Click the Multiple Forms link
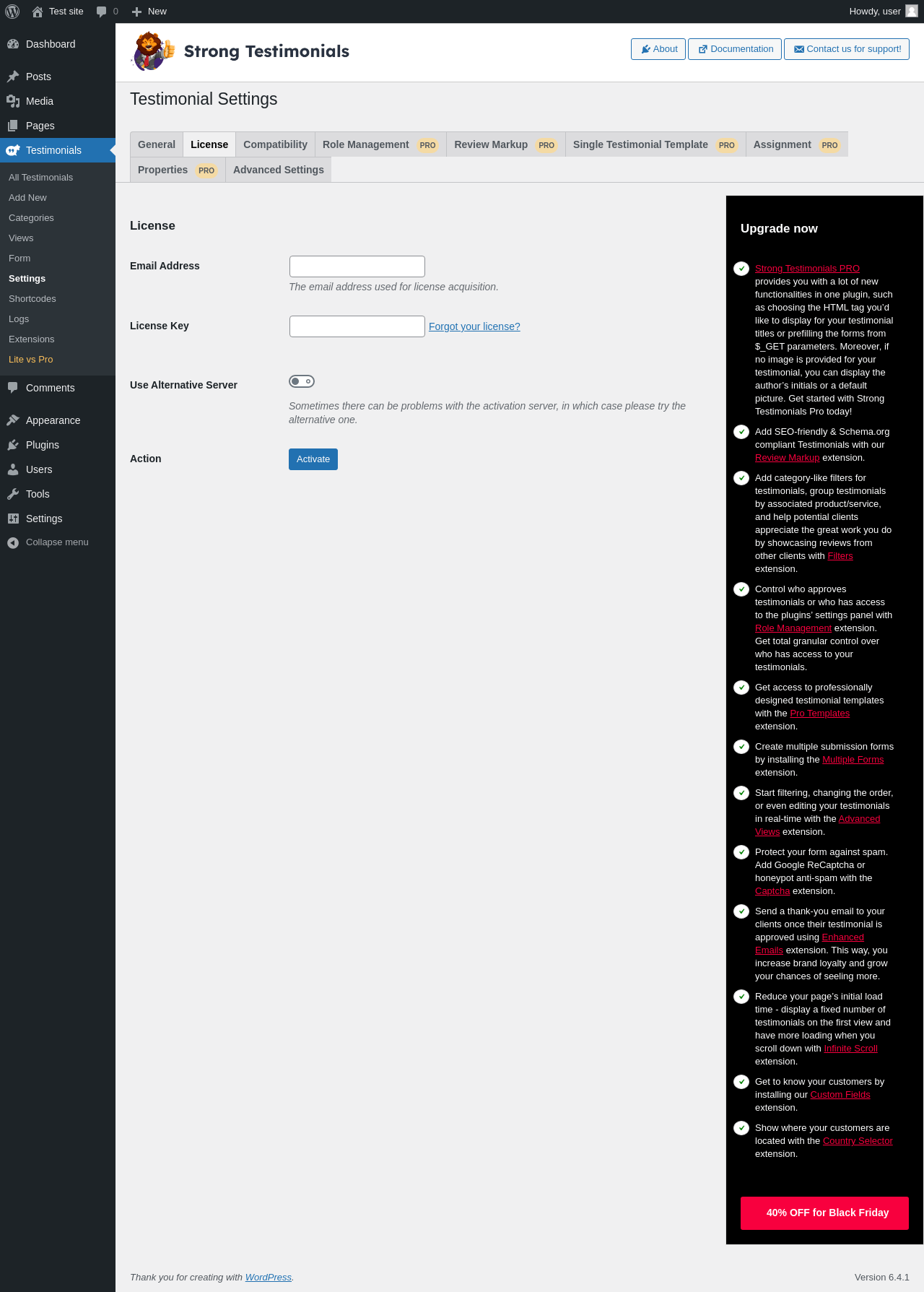The height and width of the screenshot is (1292, 924). [853, 760]
